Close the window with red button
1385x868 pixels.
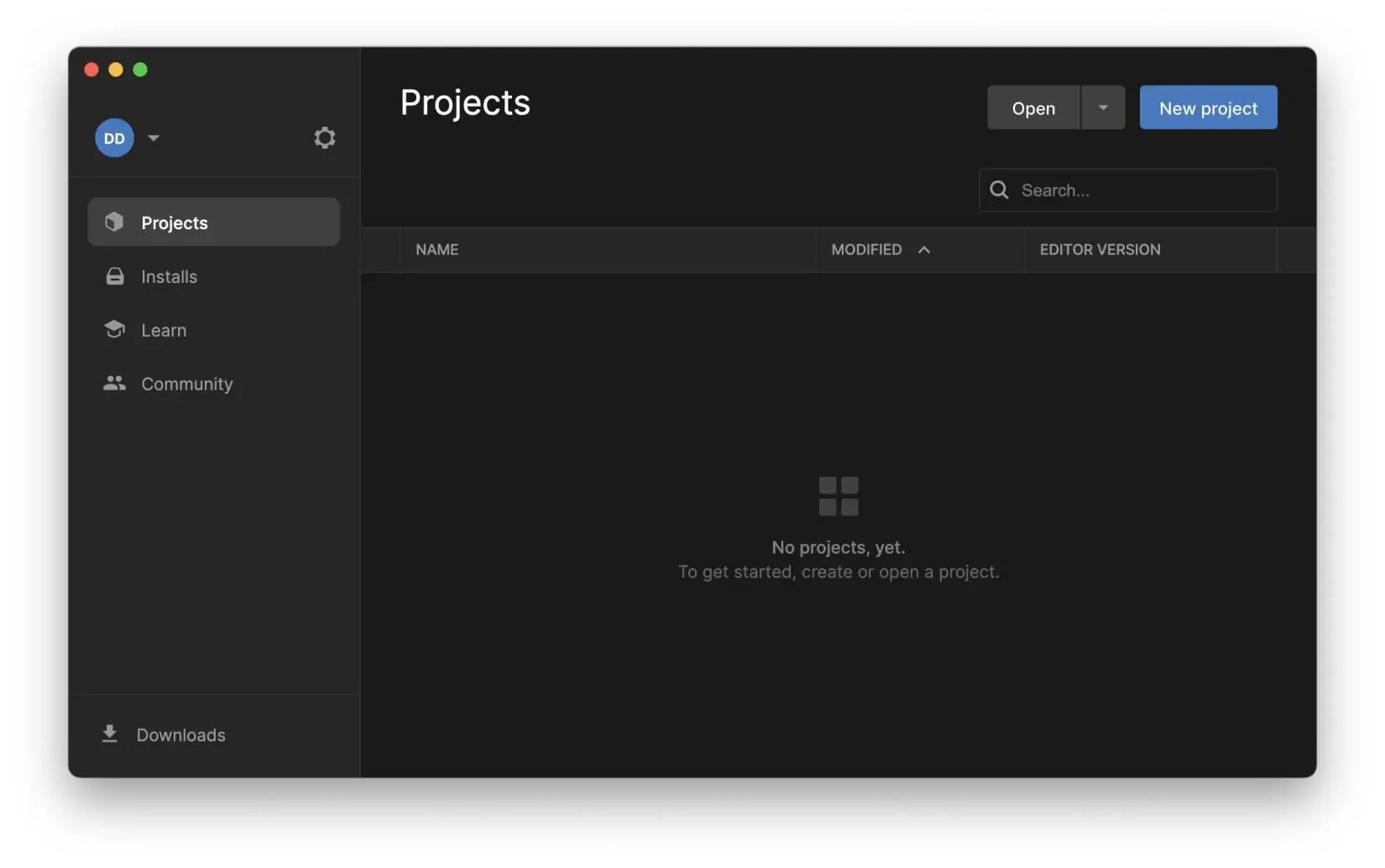[91, 70]
